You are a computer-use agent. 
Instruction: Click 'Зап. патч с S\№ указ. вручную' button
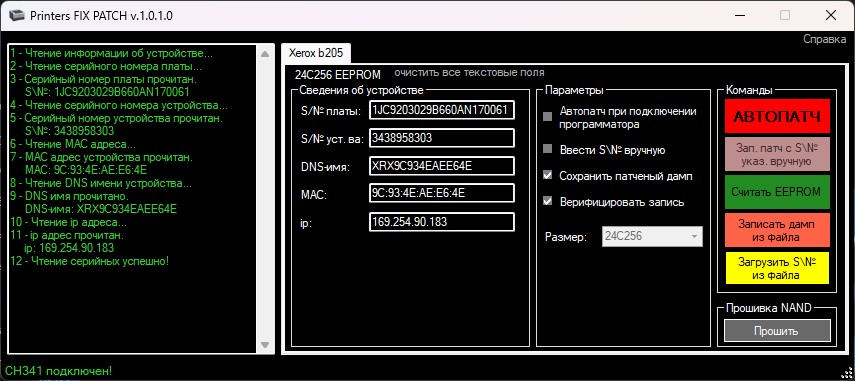tap(777, 154)
